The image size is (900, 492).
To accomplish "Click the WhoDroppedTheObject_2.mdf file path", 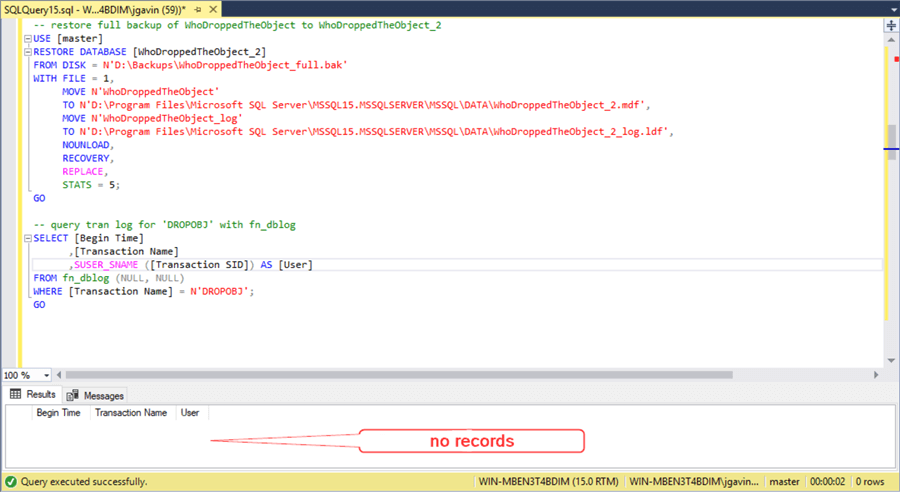I will point(362,105).
